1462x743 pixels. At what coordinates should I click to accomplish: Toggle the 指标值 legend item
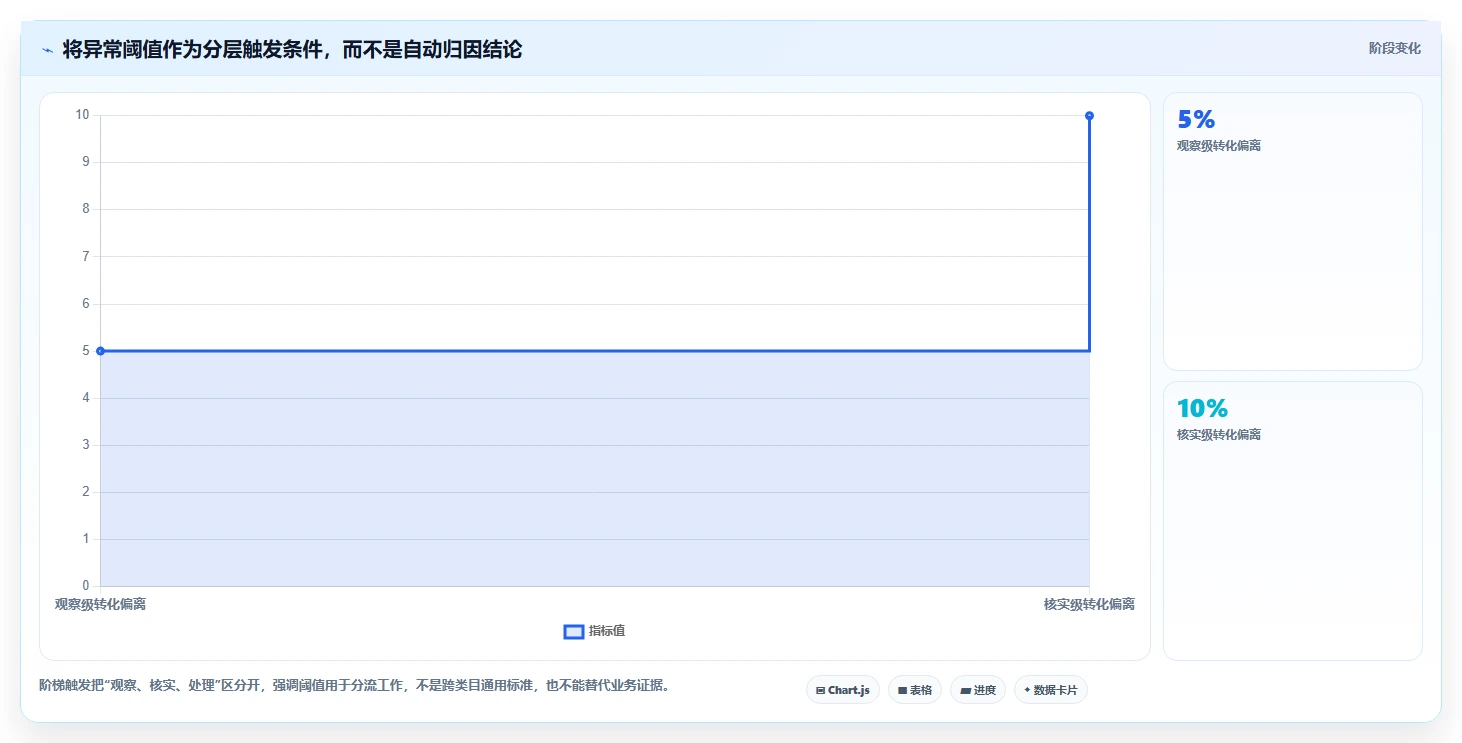[x=595, y=631]
